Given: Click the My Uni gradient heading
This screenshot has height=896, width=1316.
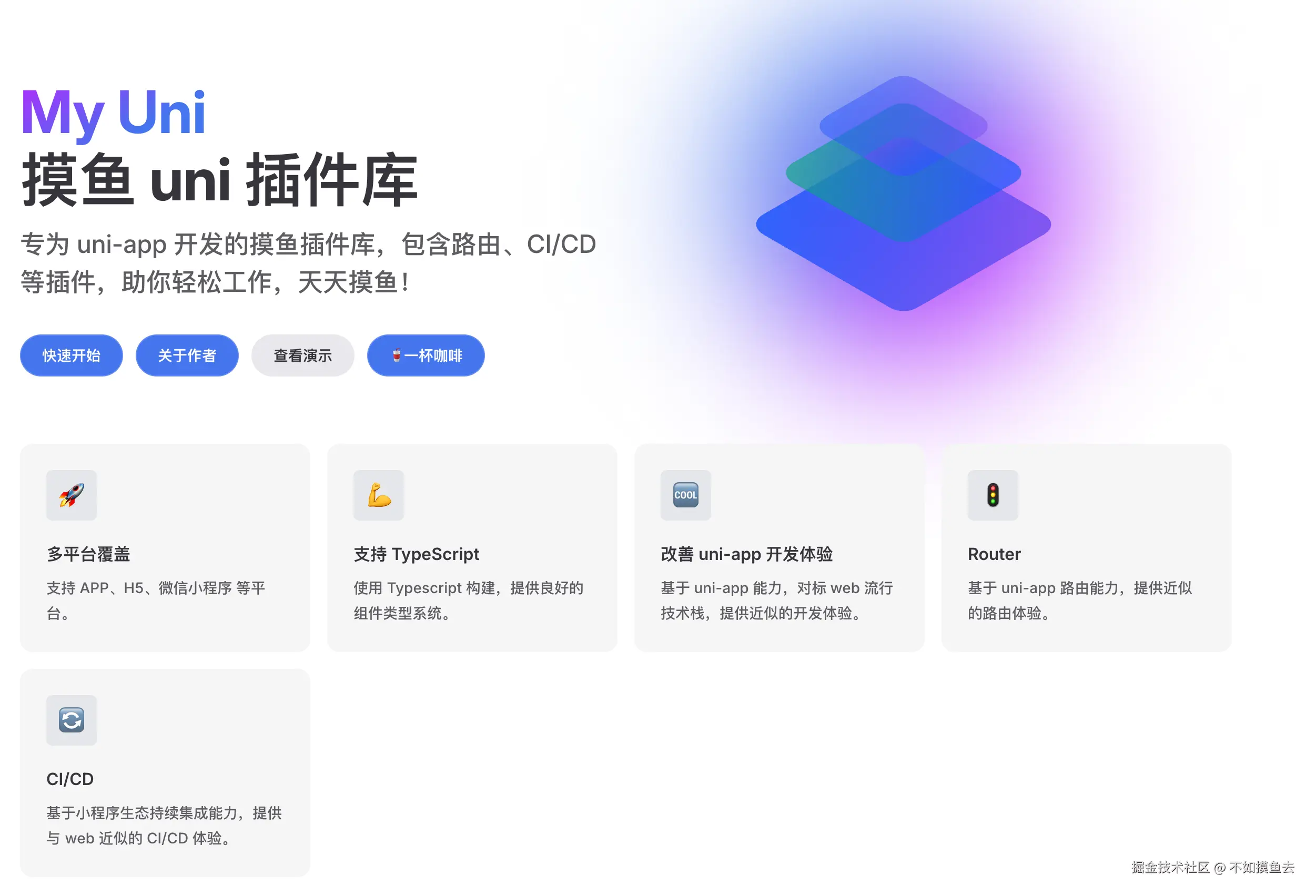Looking at the screenshot, I should (x=113, y=113).
